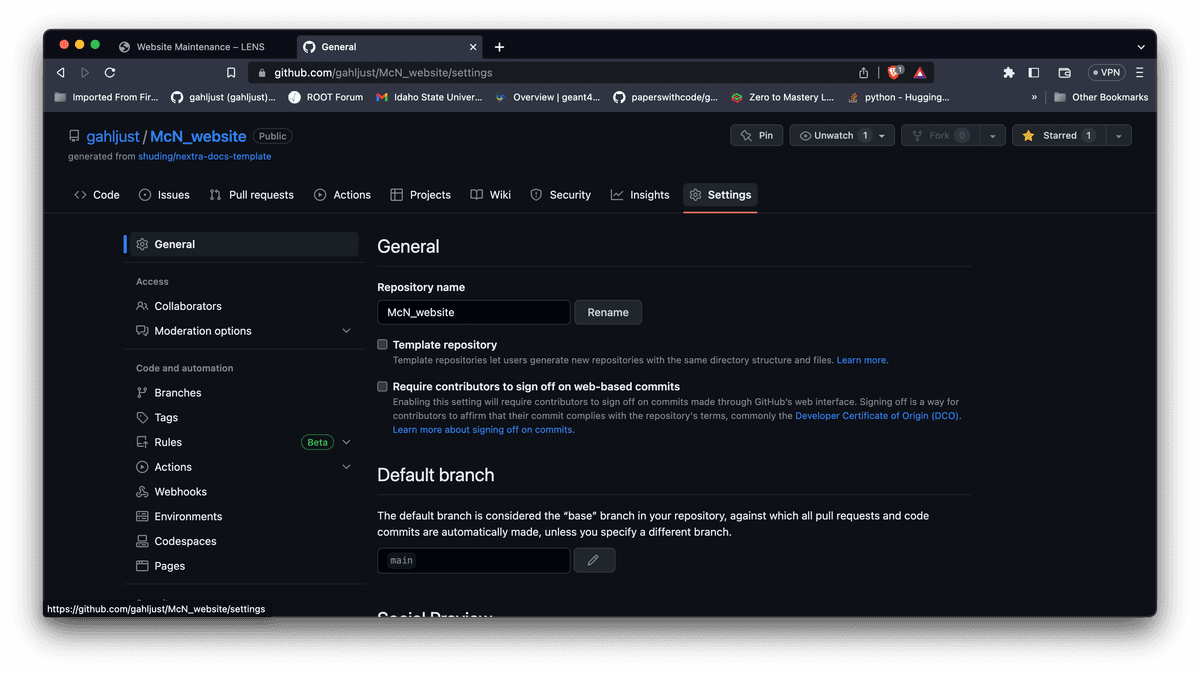Expand the Rules section chevron
The height and width of the screenshot is (674, 1200).
click(347, 442)
